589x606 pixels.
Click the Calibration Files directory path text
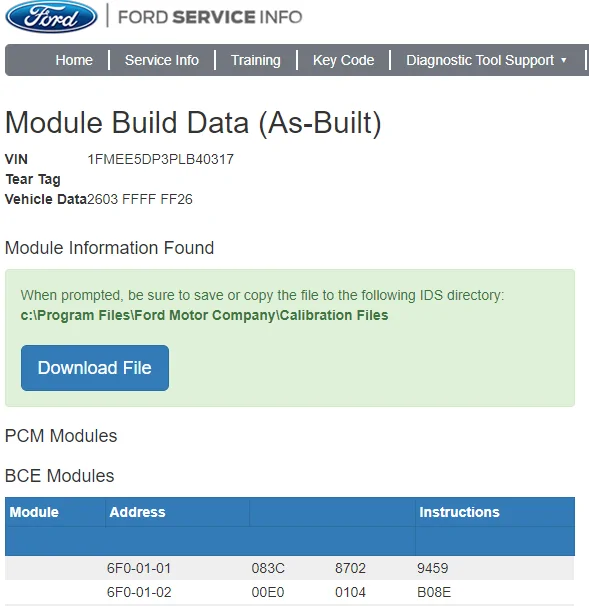point(204,315)
